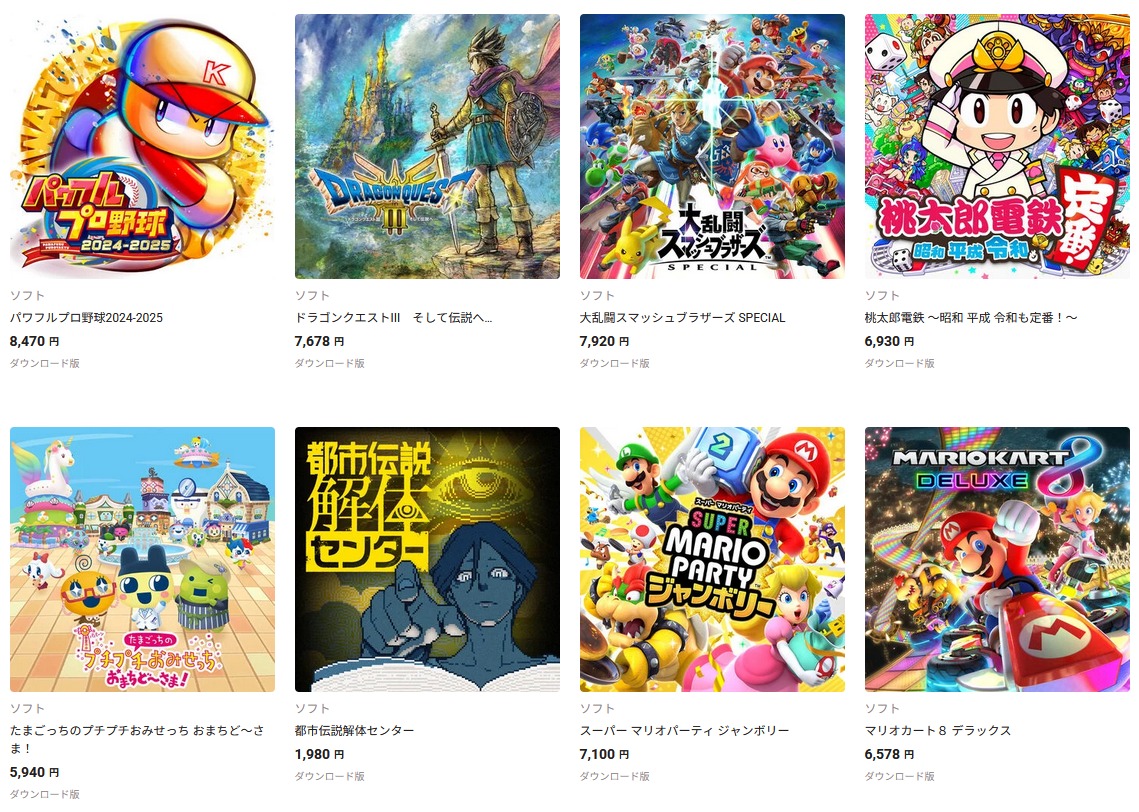Open the 都市伝説解体センター title link
Image resolution: width=1139 pixels, height=812 pixels.
point(354,731)
